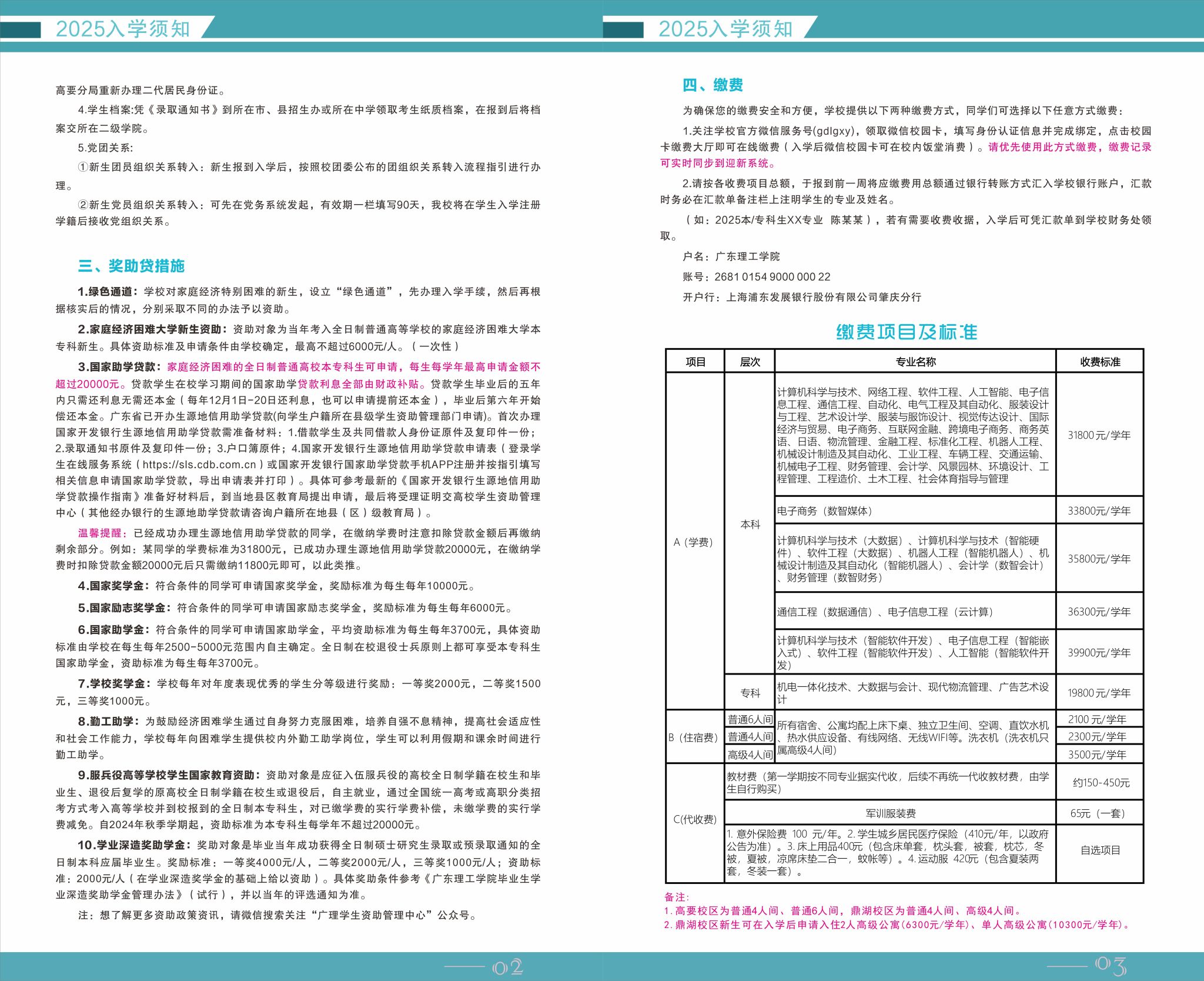The height and width of the screenshot is (981, 1204).
Task: Click the right page 2025入学须知 header title
Action: click(x=725, y=29)
